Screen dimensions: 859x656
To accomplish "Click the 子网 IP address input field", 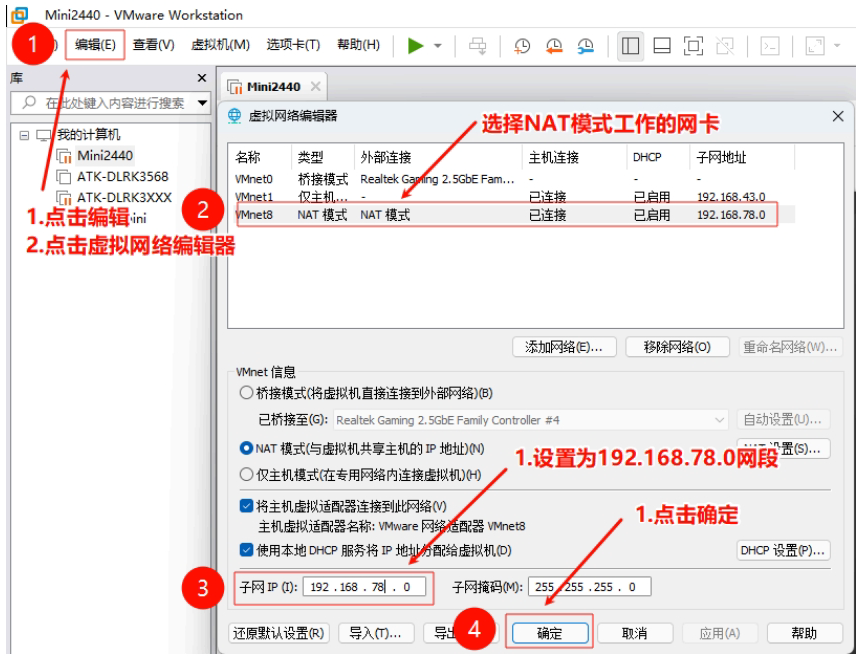I will tap(364, 587).
